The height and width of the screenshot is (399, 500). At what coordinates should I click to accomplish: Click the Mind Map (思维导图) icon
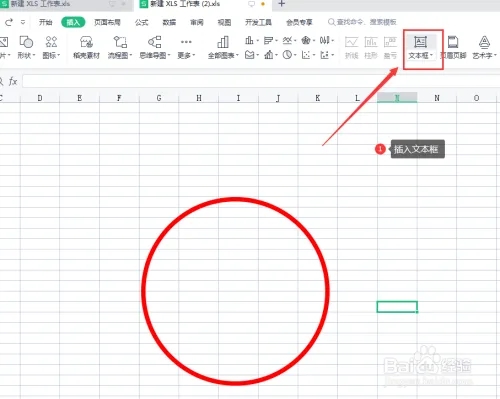click(x=155, y=48)
